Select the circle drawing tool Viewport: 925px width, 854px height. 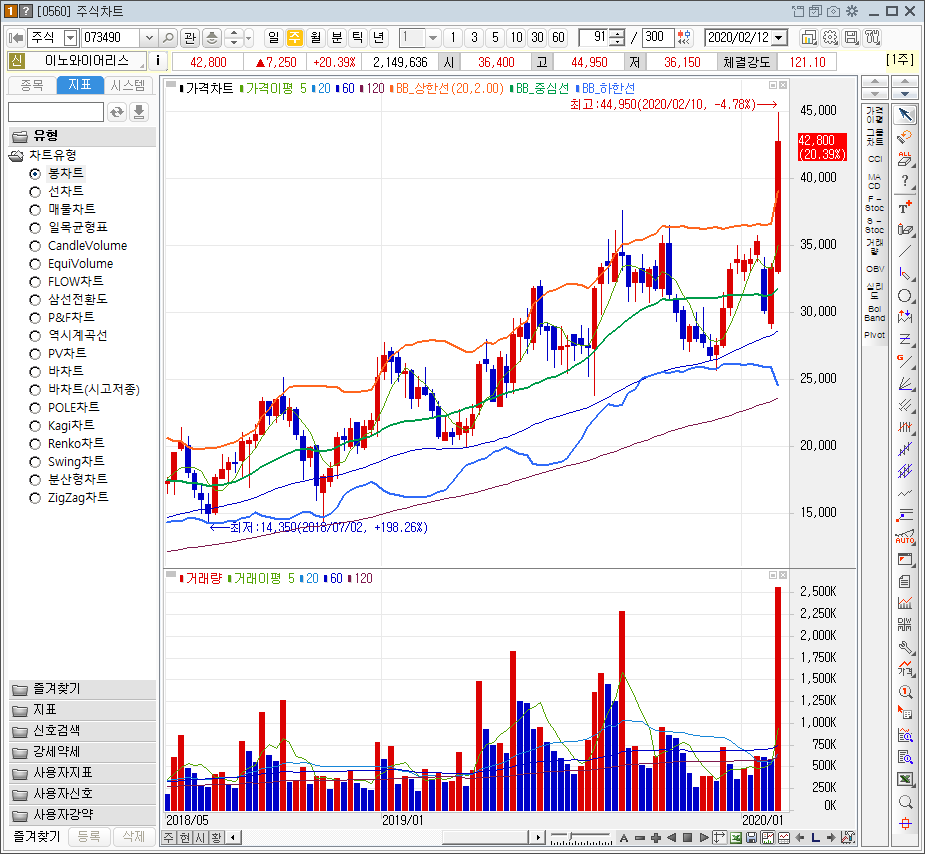pyautogui.click(x=905, y=296)
